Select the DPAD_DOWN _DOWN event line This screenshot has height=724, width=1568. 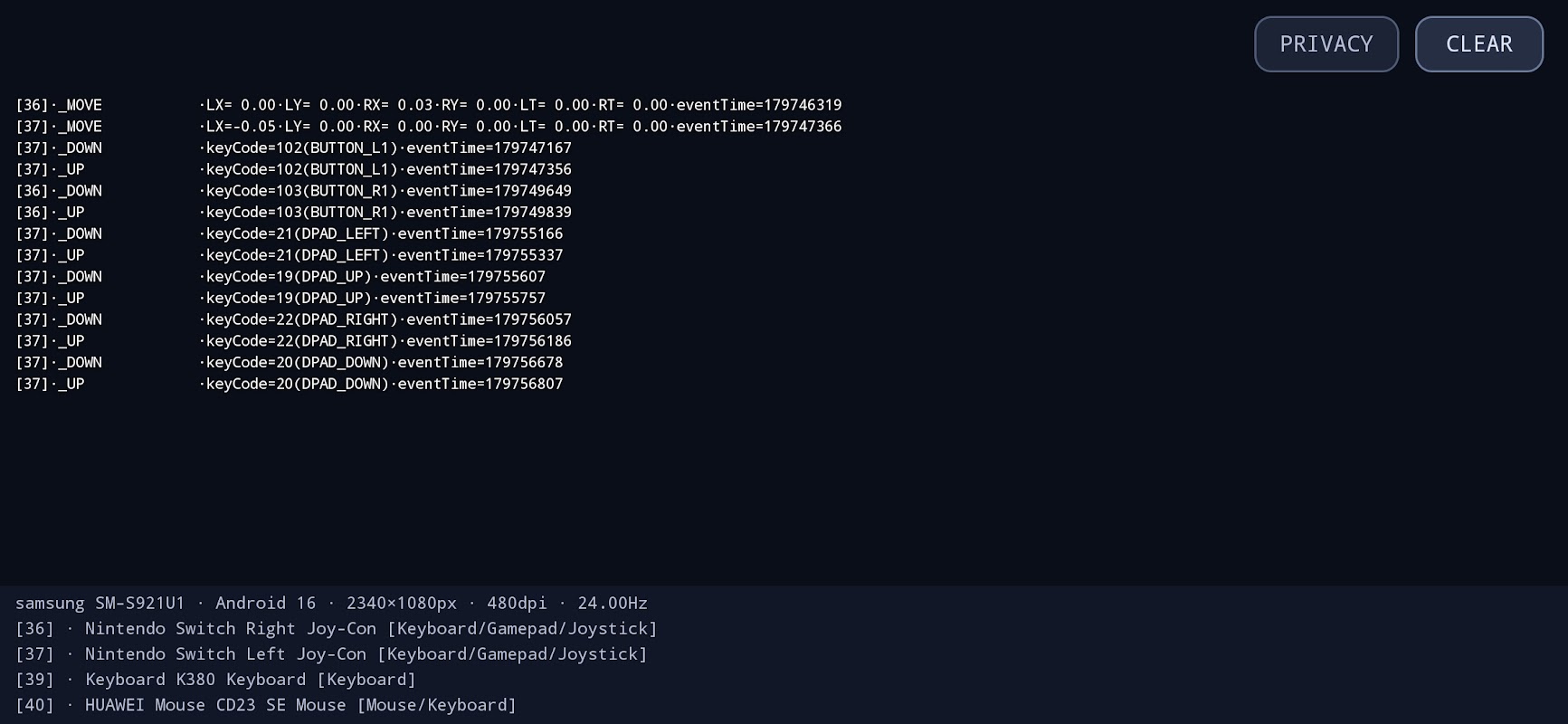(x=290, y=362)
